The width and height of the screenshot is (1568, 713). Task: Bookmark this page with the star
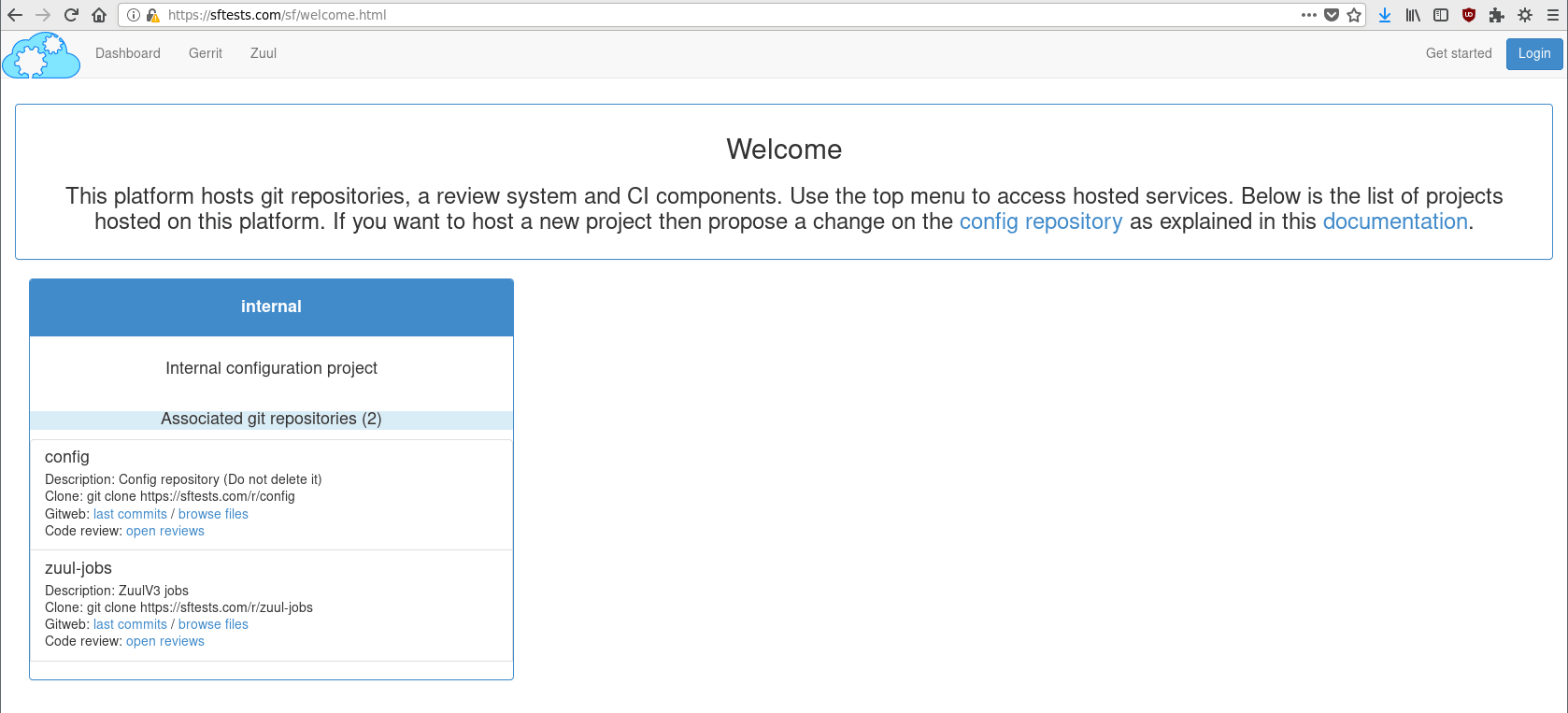(1354, 15)
